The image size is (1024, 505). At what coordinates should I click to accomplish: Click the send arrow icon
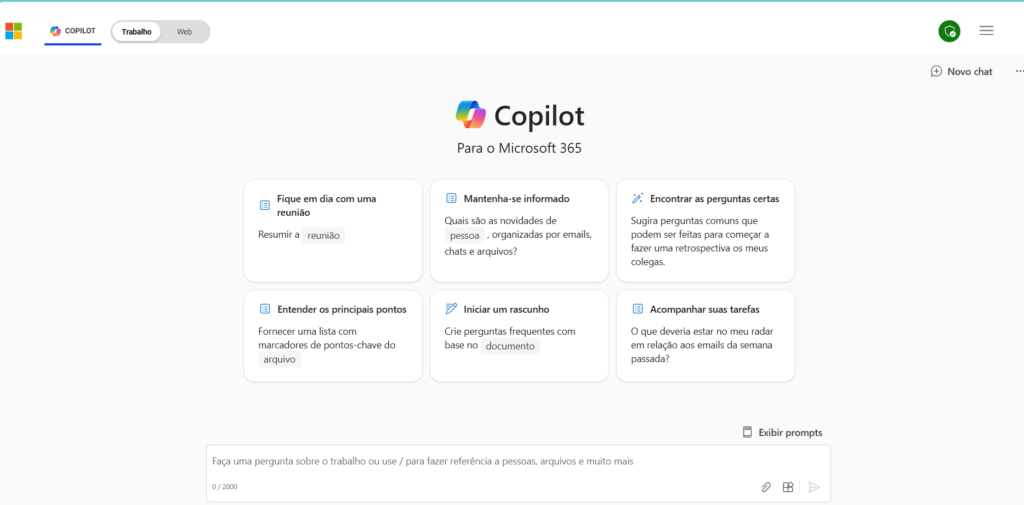(x=814, y=487)
